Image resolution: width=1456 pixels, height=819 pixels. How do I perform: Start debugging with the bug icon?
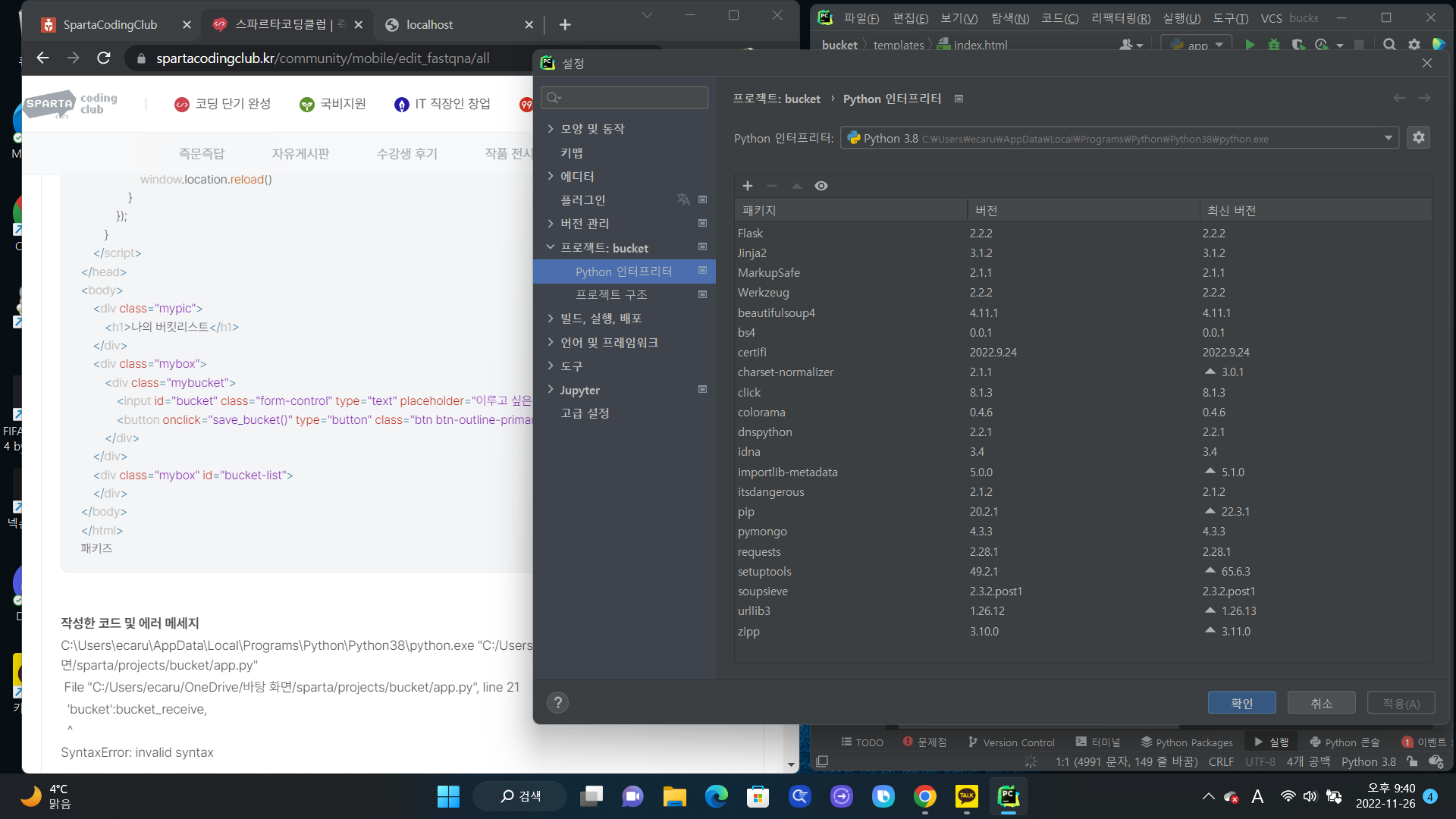[x=1274, y=45]
